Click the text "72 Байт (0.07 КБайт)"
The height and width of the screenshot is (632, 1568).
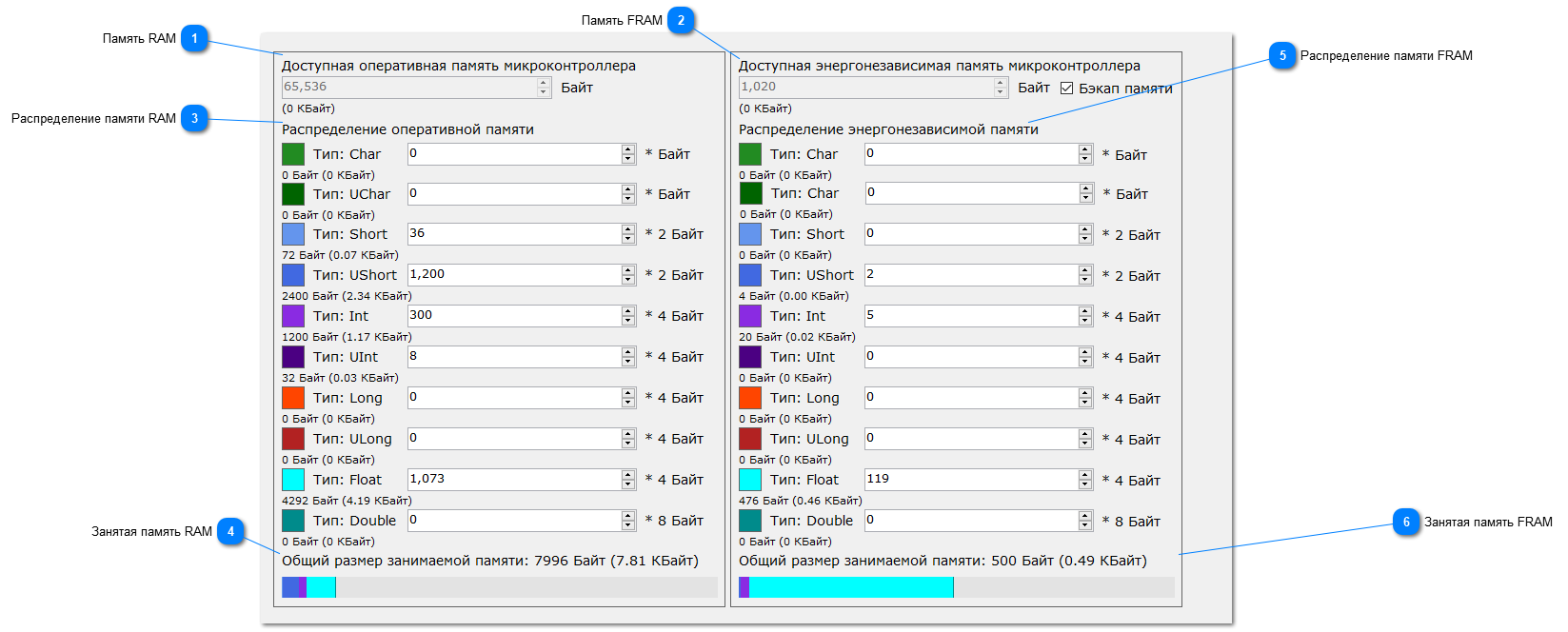[340, 255]
